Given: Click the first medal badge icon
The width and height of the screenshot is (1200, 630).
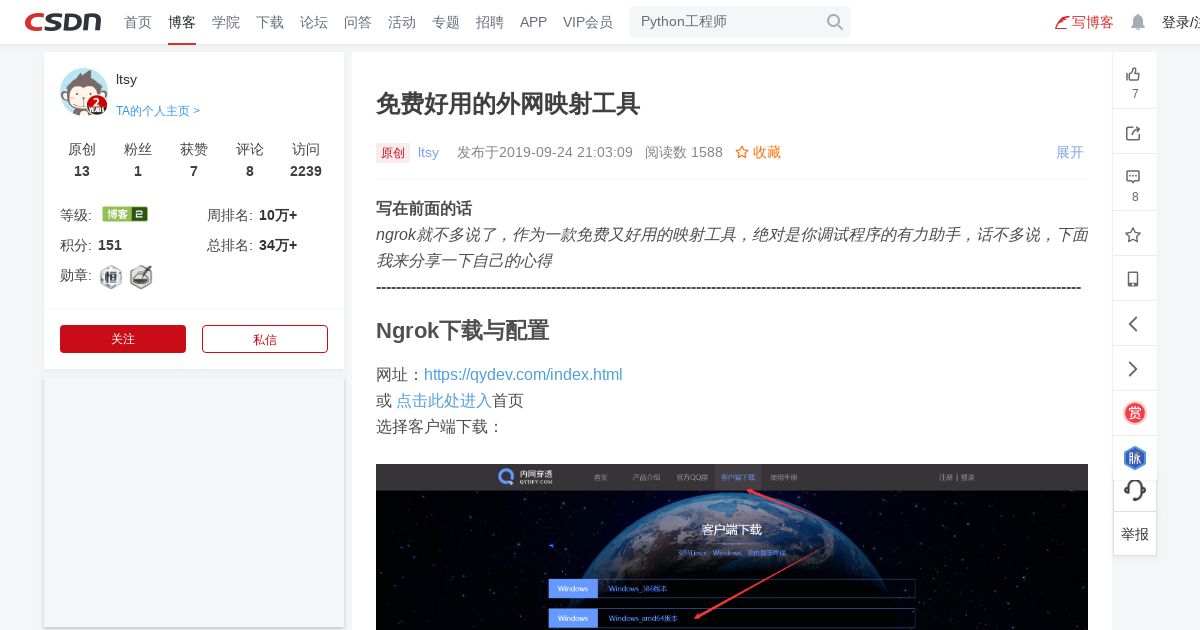Looking at the screenshot, I should pos(111,277).
